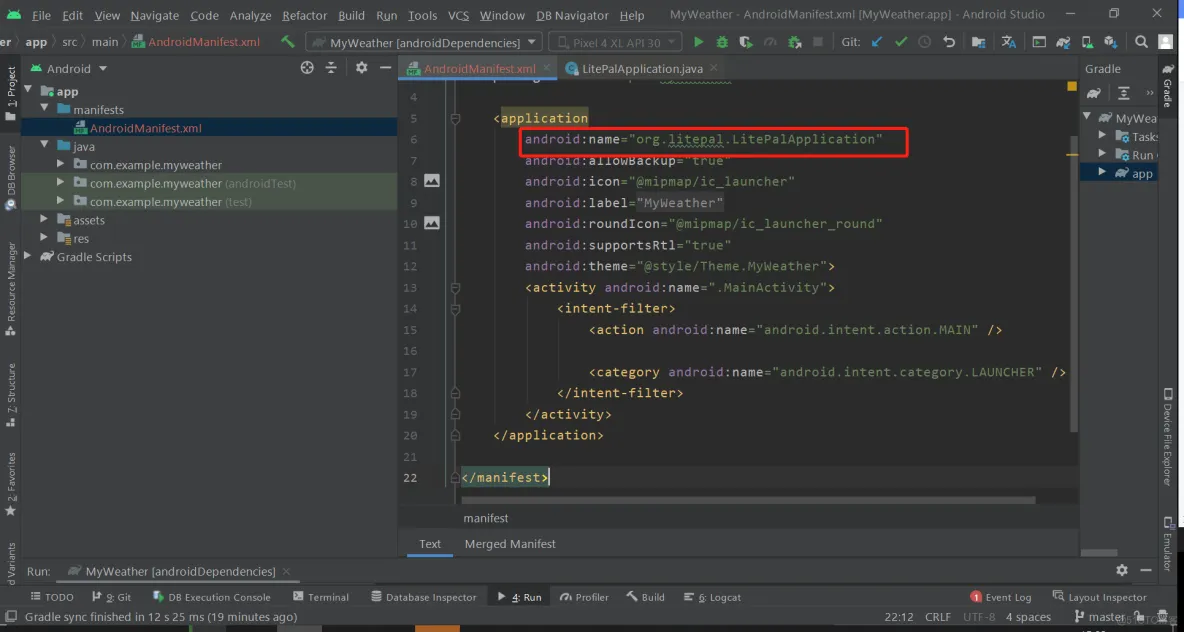Image resolution: width=1184 pixels, height=632 pixels.
Task: Click the hammer Make Project icon
Action: [x=288, y=42]
